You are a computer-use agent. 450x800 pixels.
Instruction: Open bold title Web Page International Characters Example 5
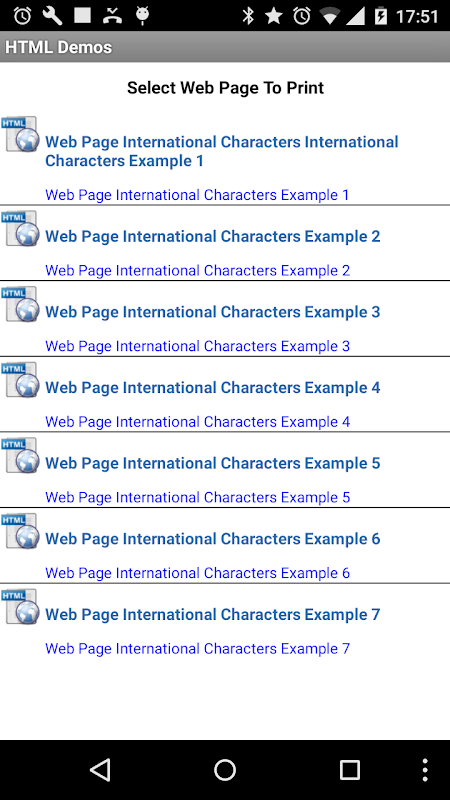click(213, 463)
